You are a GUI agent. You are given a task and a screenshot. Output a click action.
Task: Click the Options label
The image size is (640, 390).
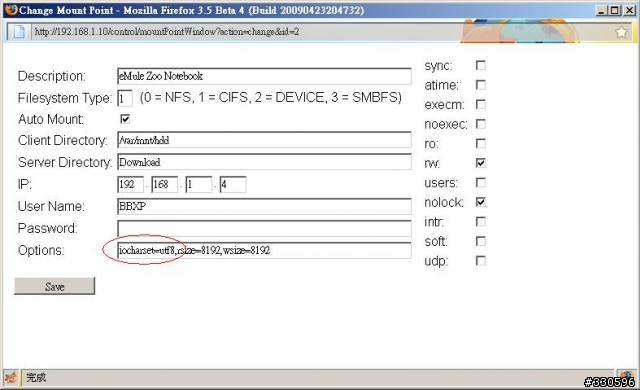tap(41, 250)
